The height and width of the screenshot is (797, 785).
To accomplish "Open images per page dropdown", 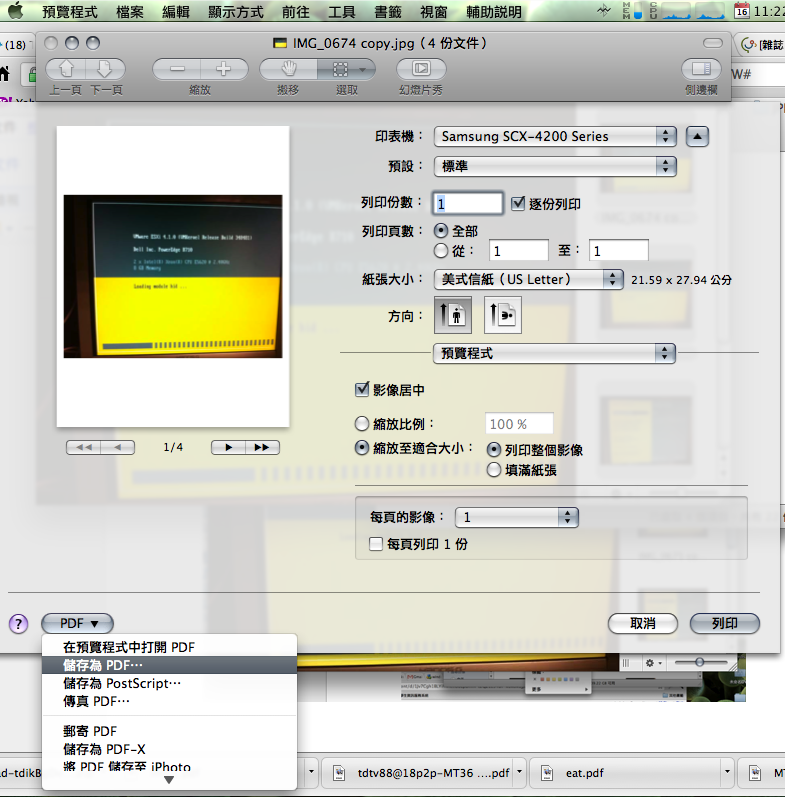I will point(517,517).
